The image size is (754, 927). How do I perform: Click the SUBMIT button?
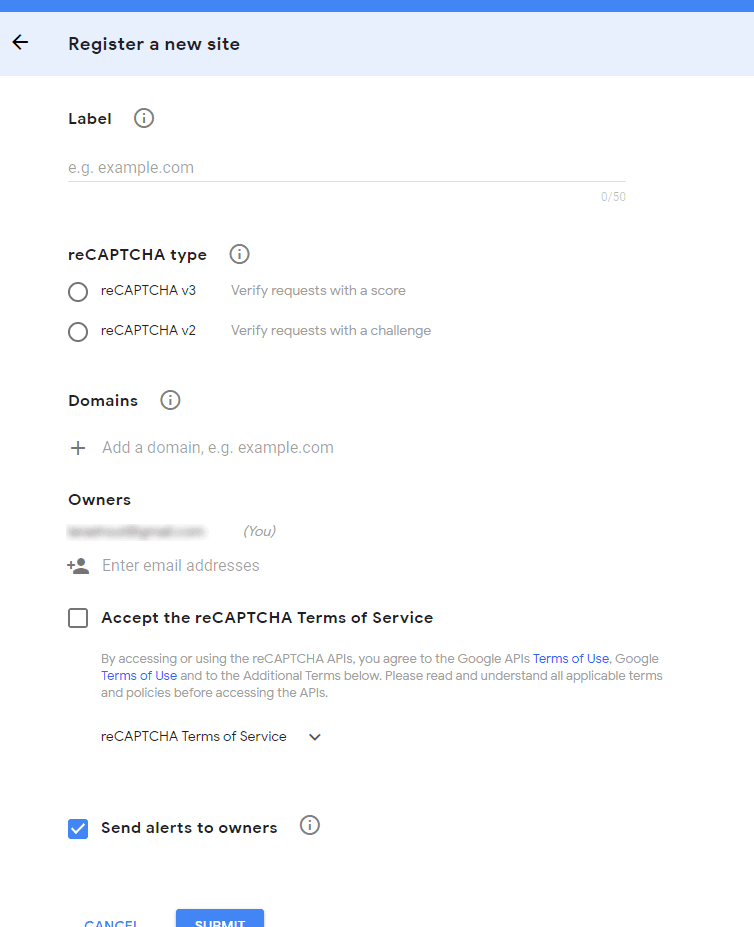tap(219, 921)
